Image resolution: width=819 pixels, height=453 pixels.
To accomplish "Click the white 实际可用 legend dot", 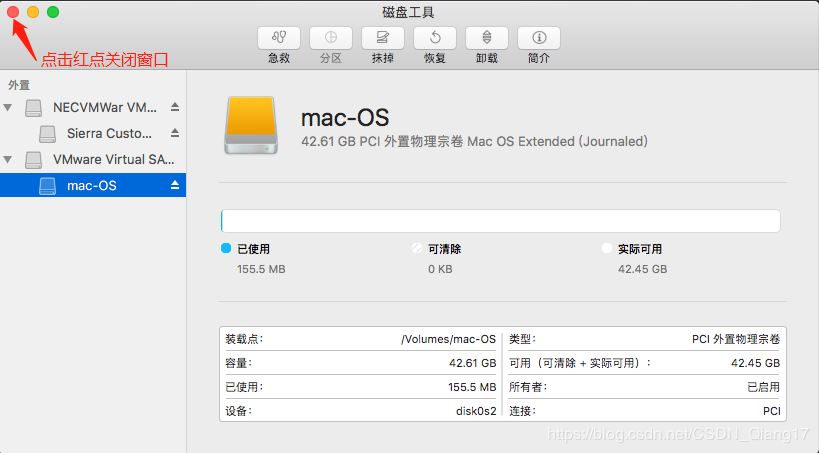I will 606,248.
